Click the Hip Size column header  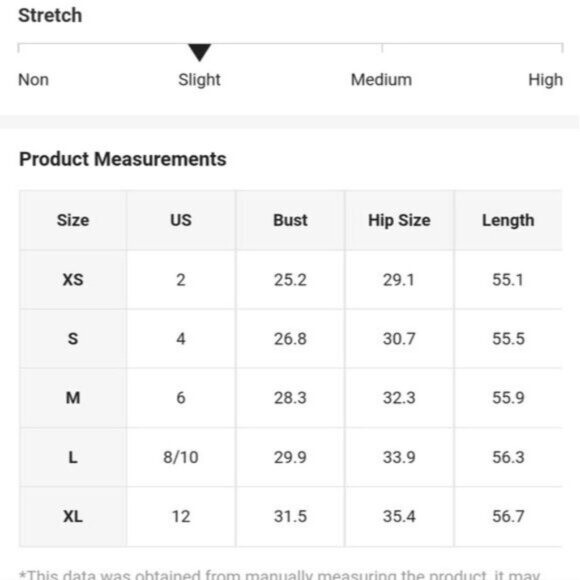tap(399, 220)
